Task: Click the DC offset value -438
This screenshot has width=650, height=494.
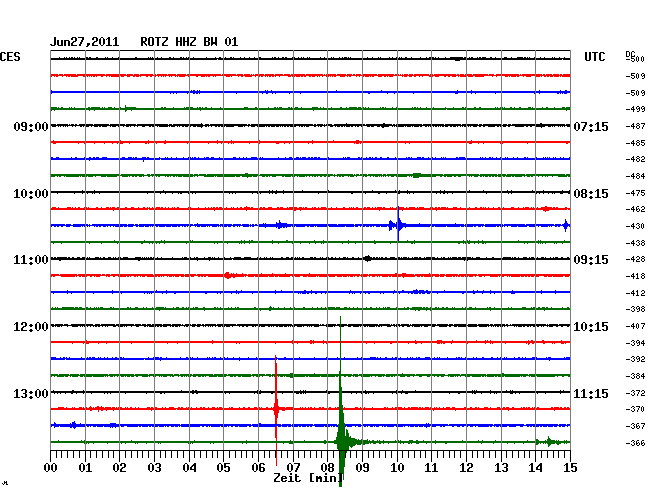Action: click(x=635, y=243)
